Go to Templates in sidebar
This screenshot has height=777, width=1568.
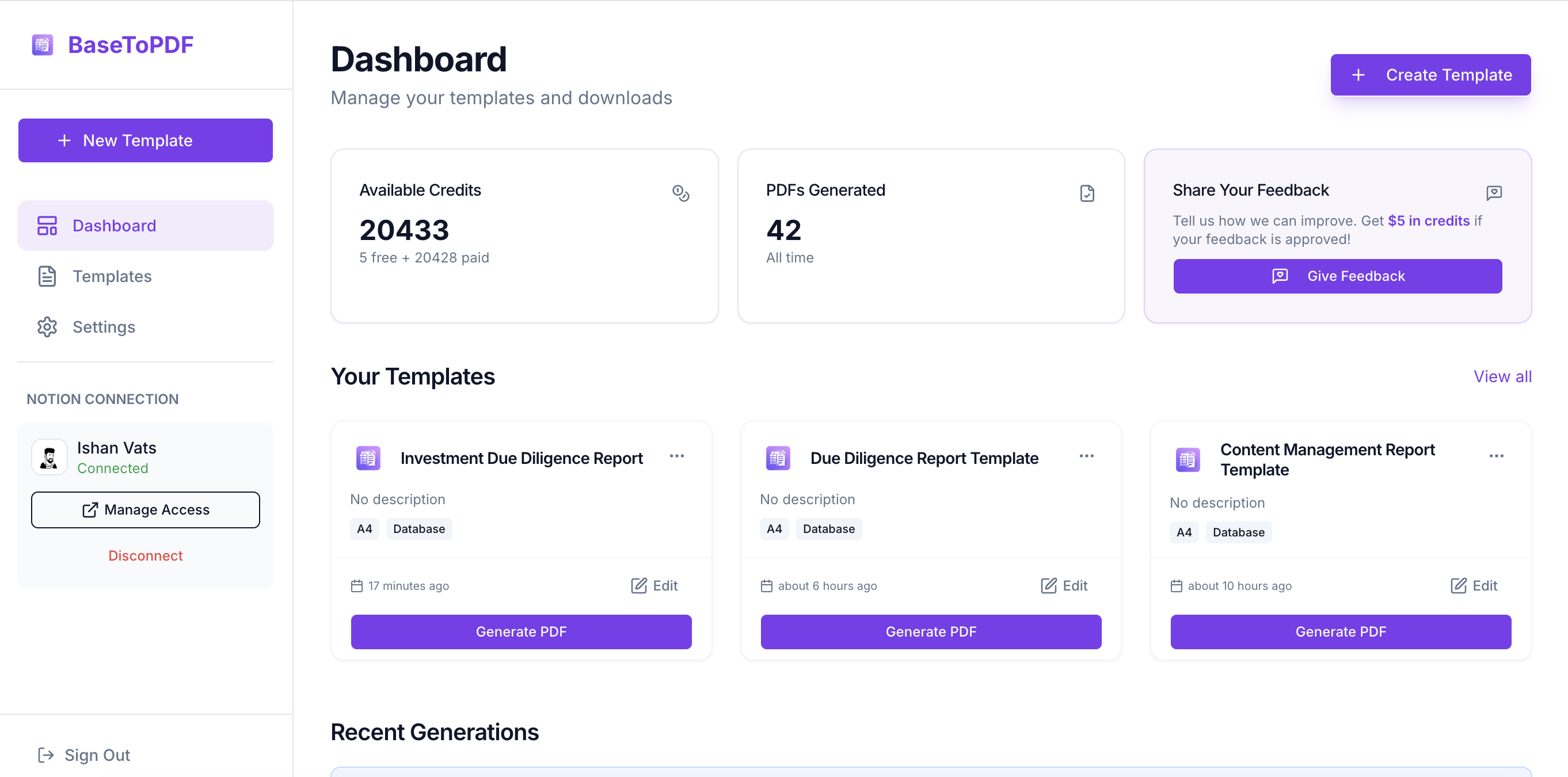(x=146, y=276)
